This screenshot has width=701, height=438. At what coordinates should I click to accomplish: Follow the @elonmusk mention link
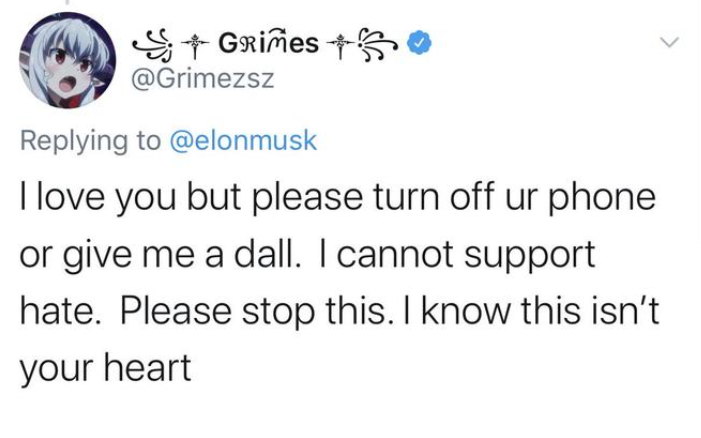click(x=244, y=141)
